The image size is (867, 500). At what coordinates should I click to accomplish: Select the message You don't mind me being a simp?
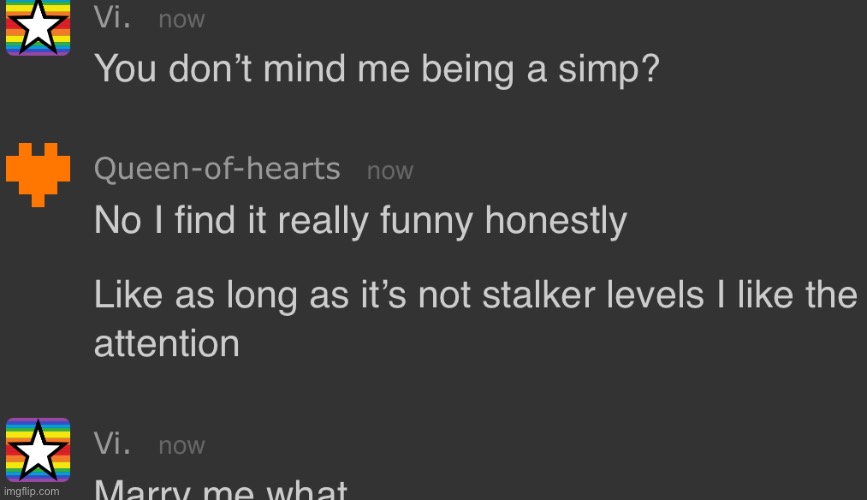pyautogui.click(x=377, y=69)
